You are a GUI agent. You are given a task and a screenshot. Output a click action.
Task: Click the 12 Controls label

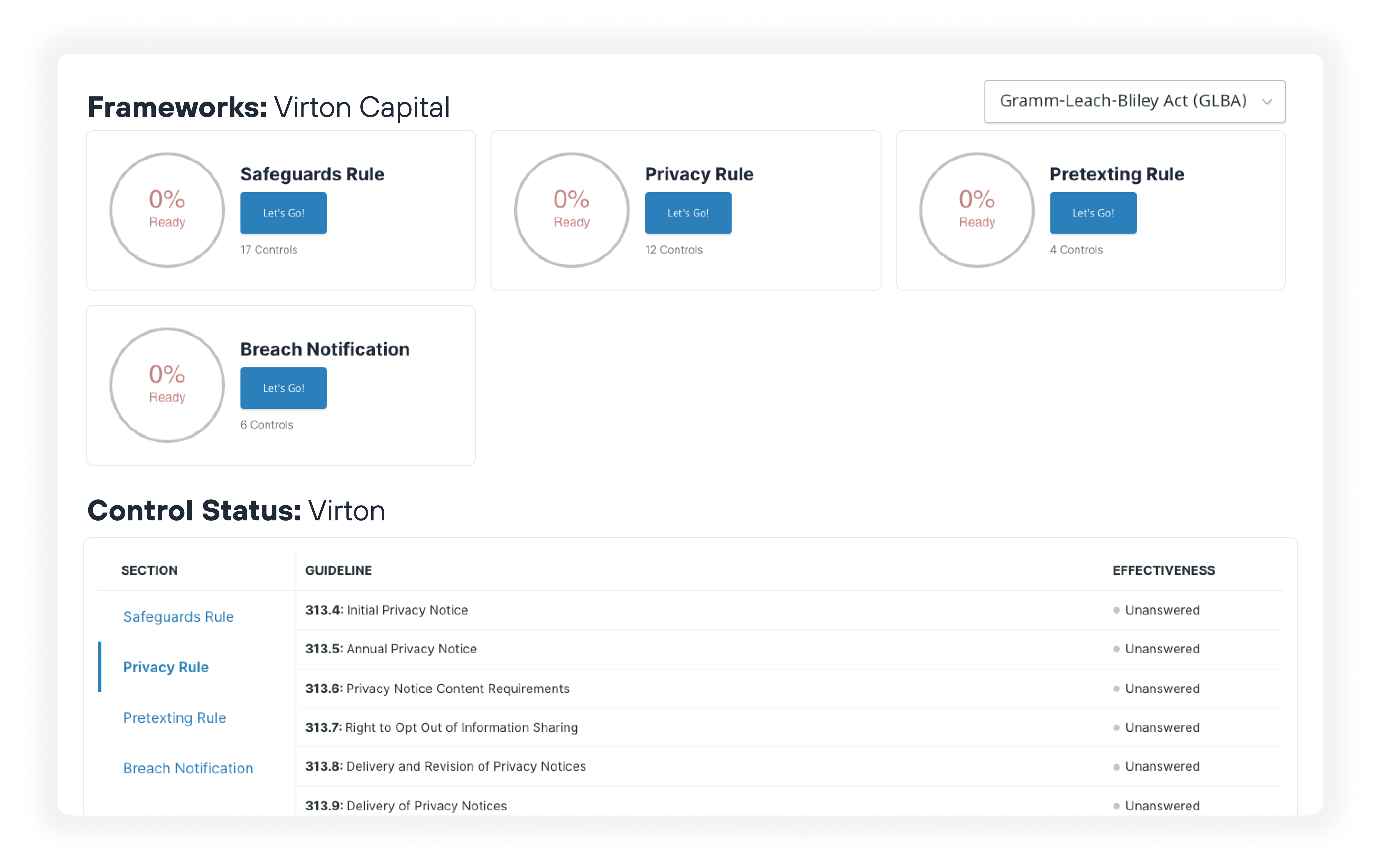click(x=673, y=250)
